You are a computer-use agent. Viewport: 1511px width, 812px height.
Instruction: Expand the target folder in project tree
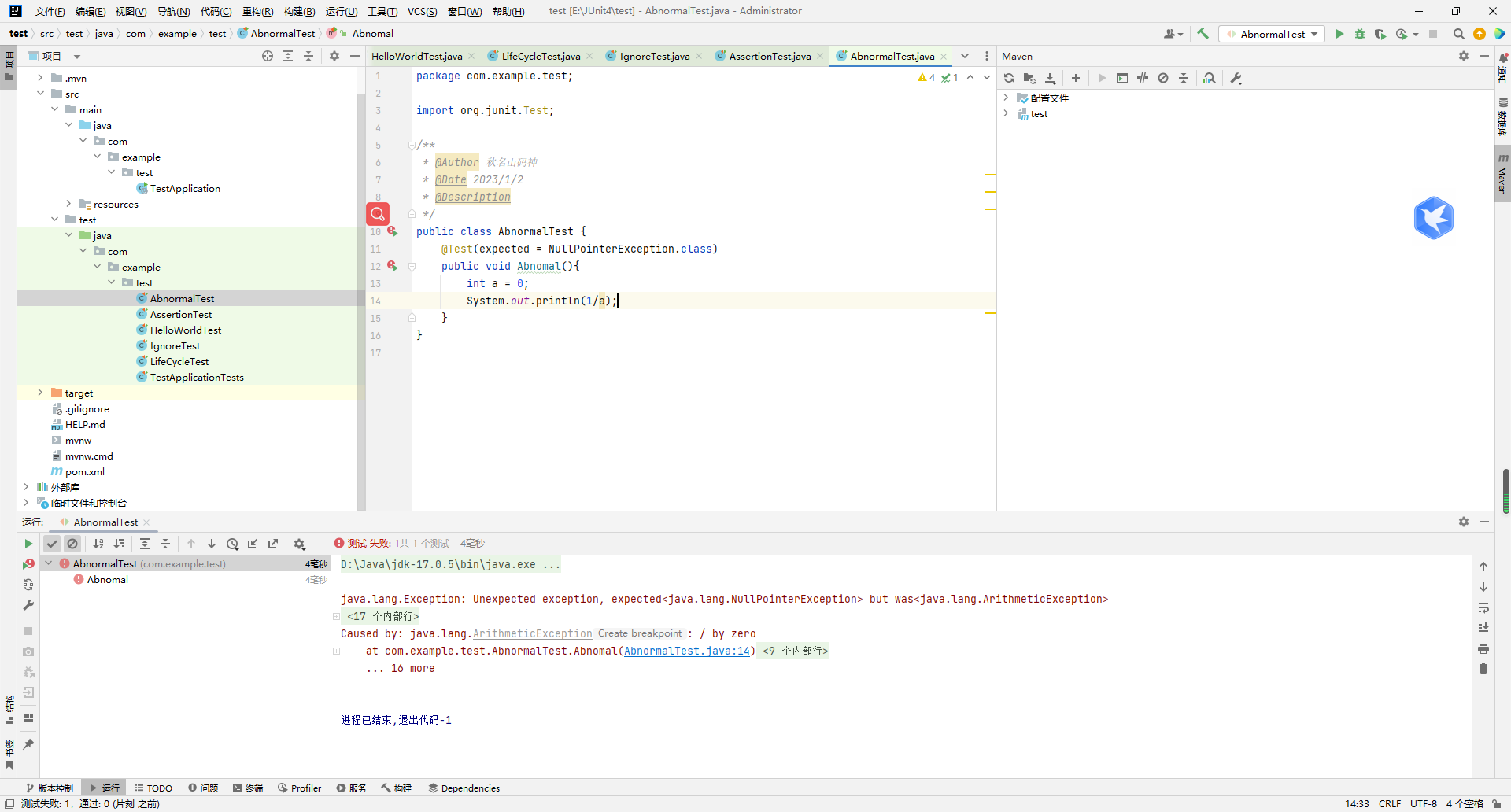coord(40,393)
